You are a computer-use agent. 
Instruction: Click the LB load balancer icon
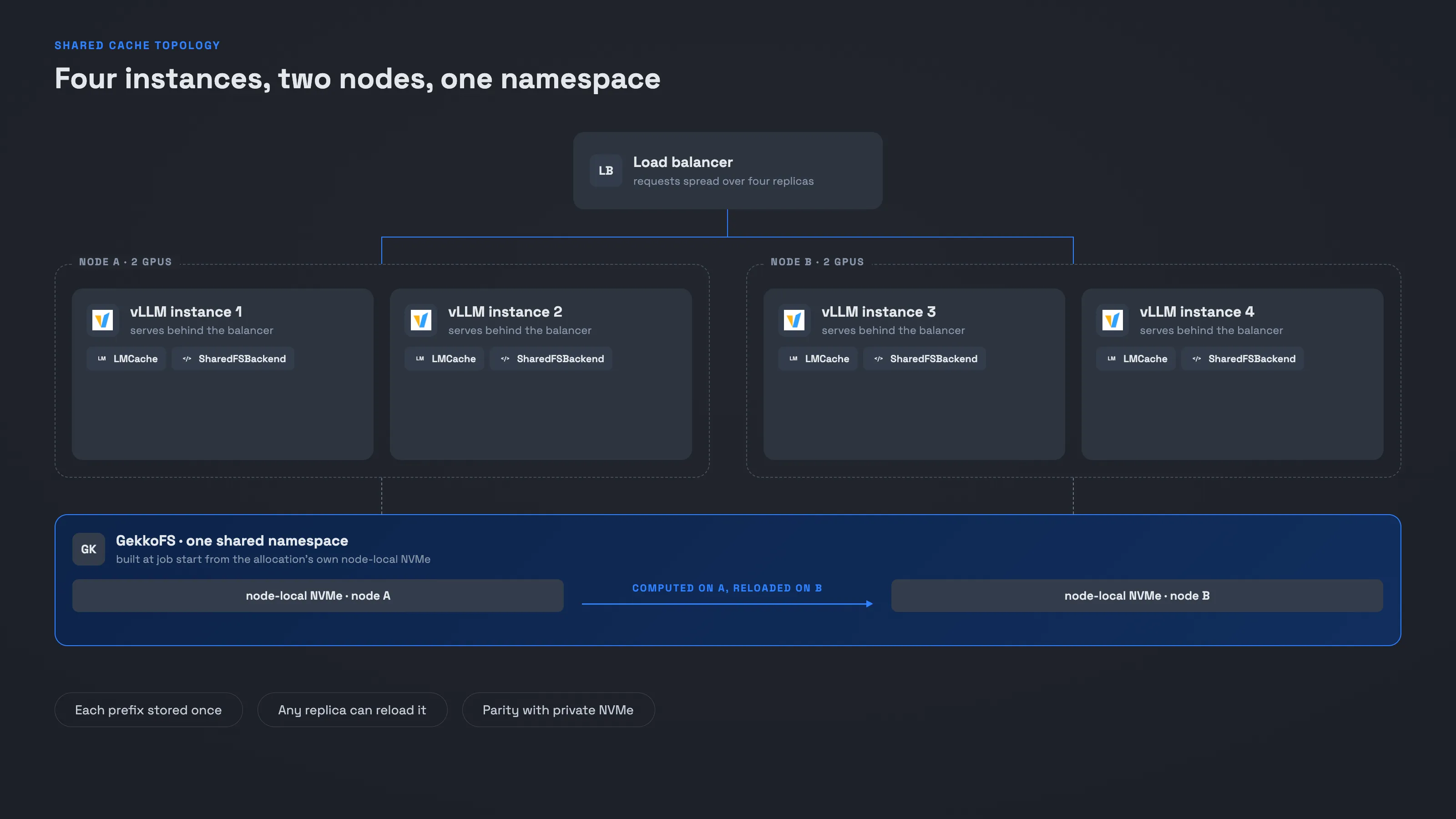click(606, 171)
